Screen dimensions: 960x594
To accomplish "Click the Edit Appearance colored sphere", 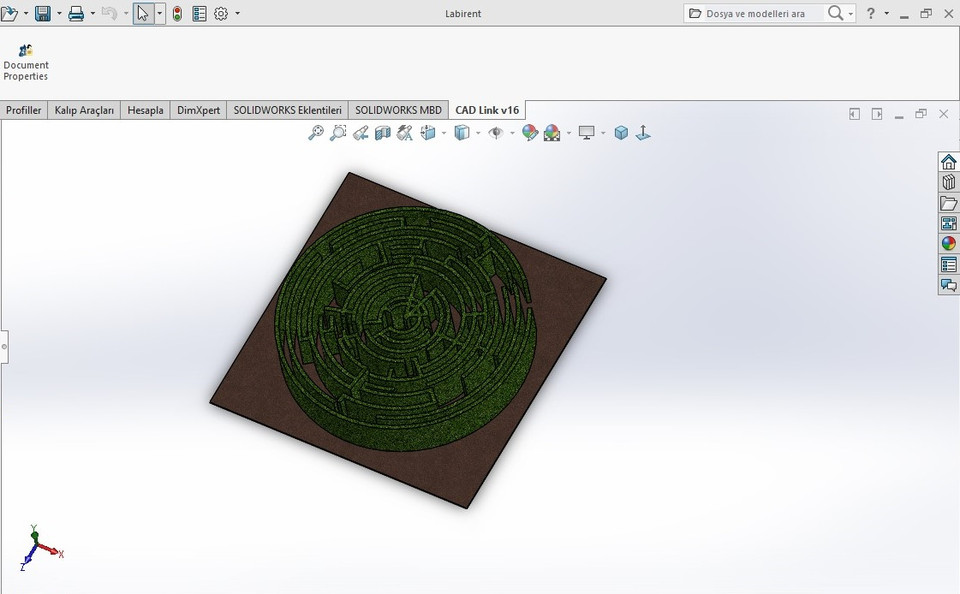I will click(528, 132).
